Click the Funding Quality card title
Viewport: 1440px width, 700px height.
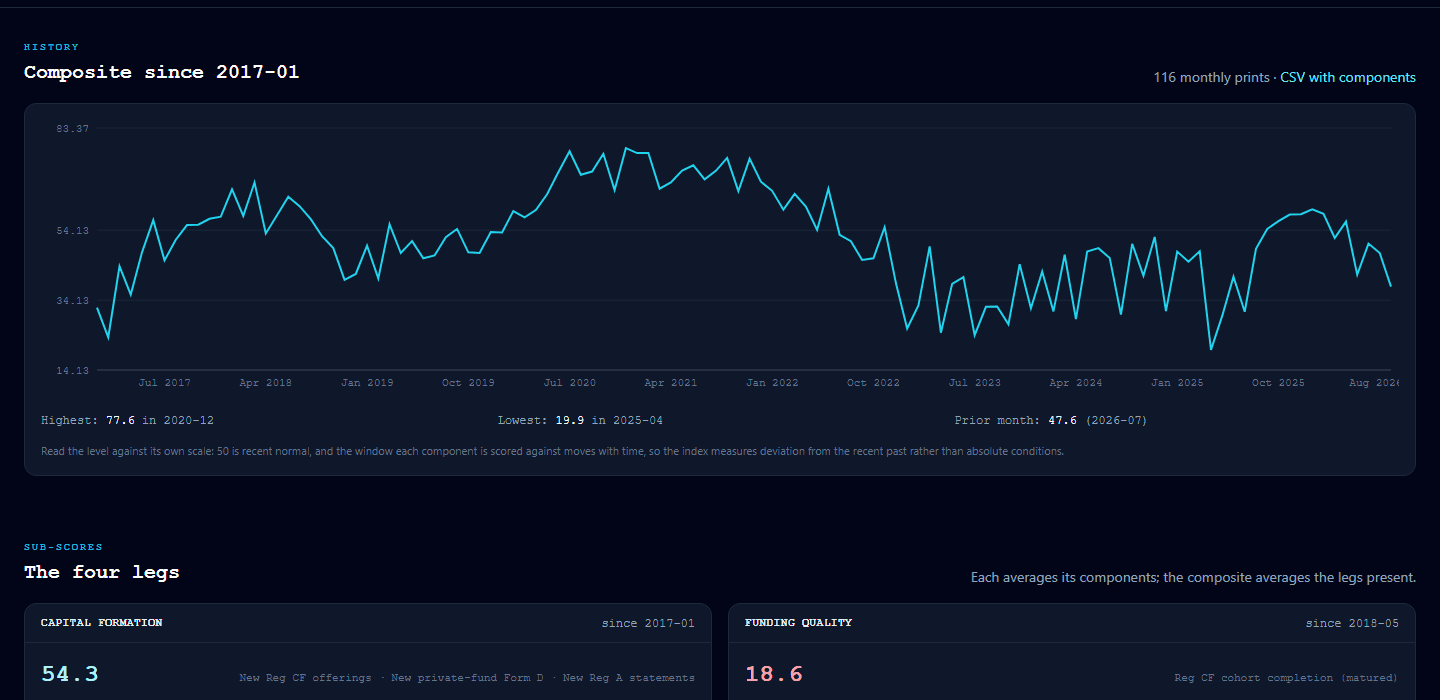tap(798, 623)
